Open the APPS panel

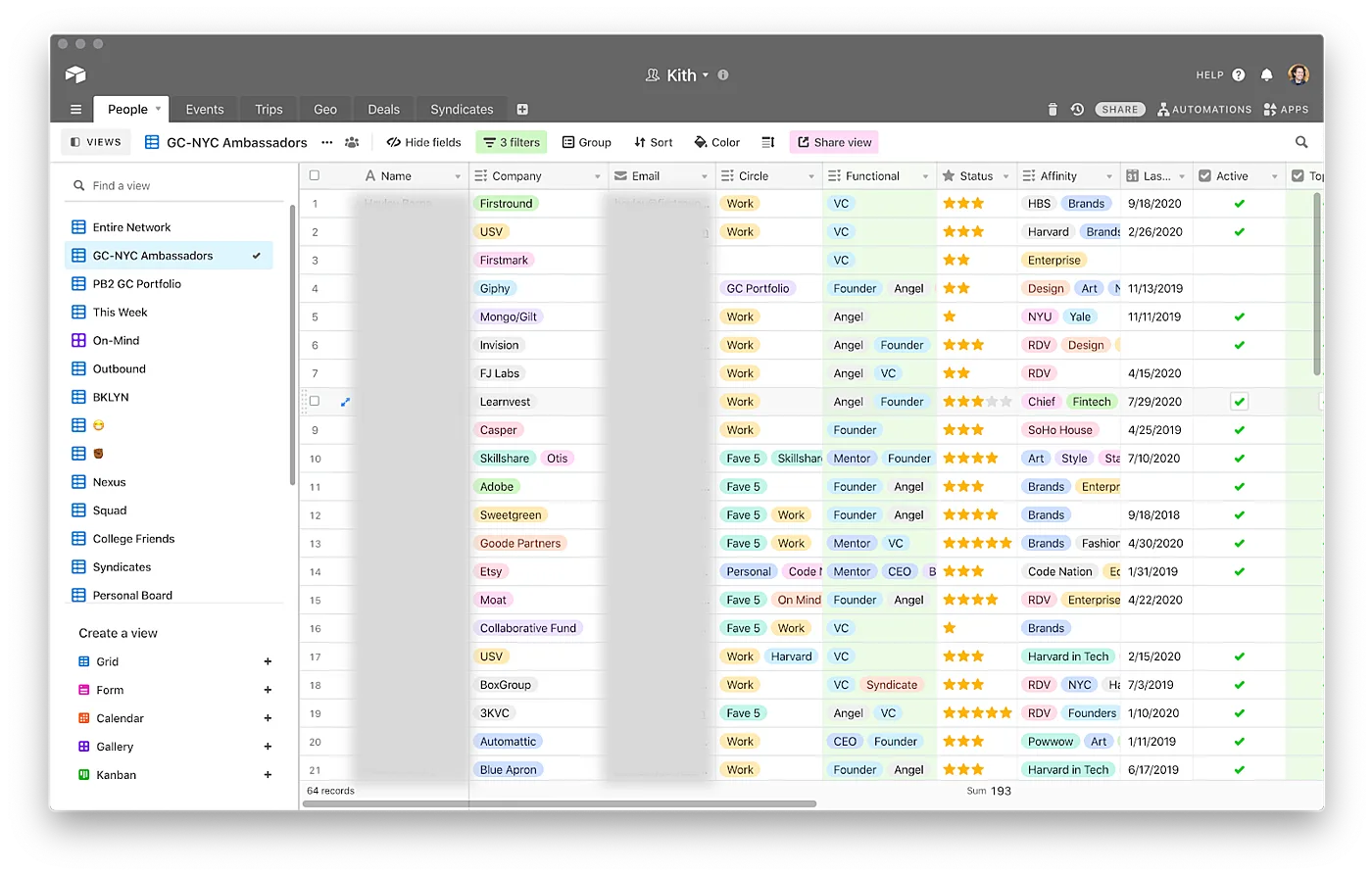[1286, 110]
